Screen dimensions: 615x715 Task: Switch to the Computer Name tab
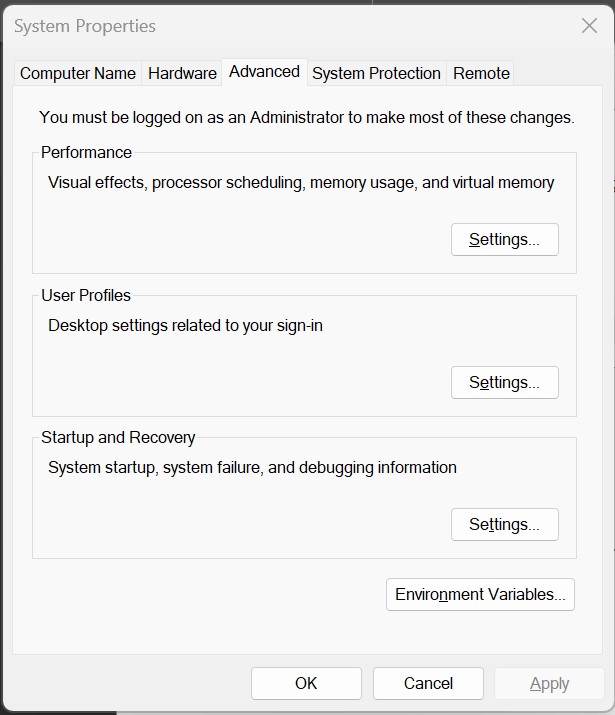tap(78, 73)
